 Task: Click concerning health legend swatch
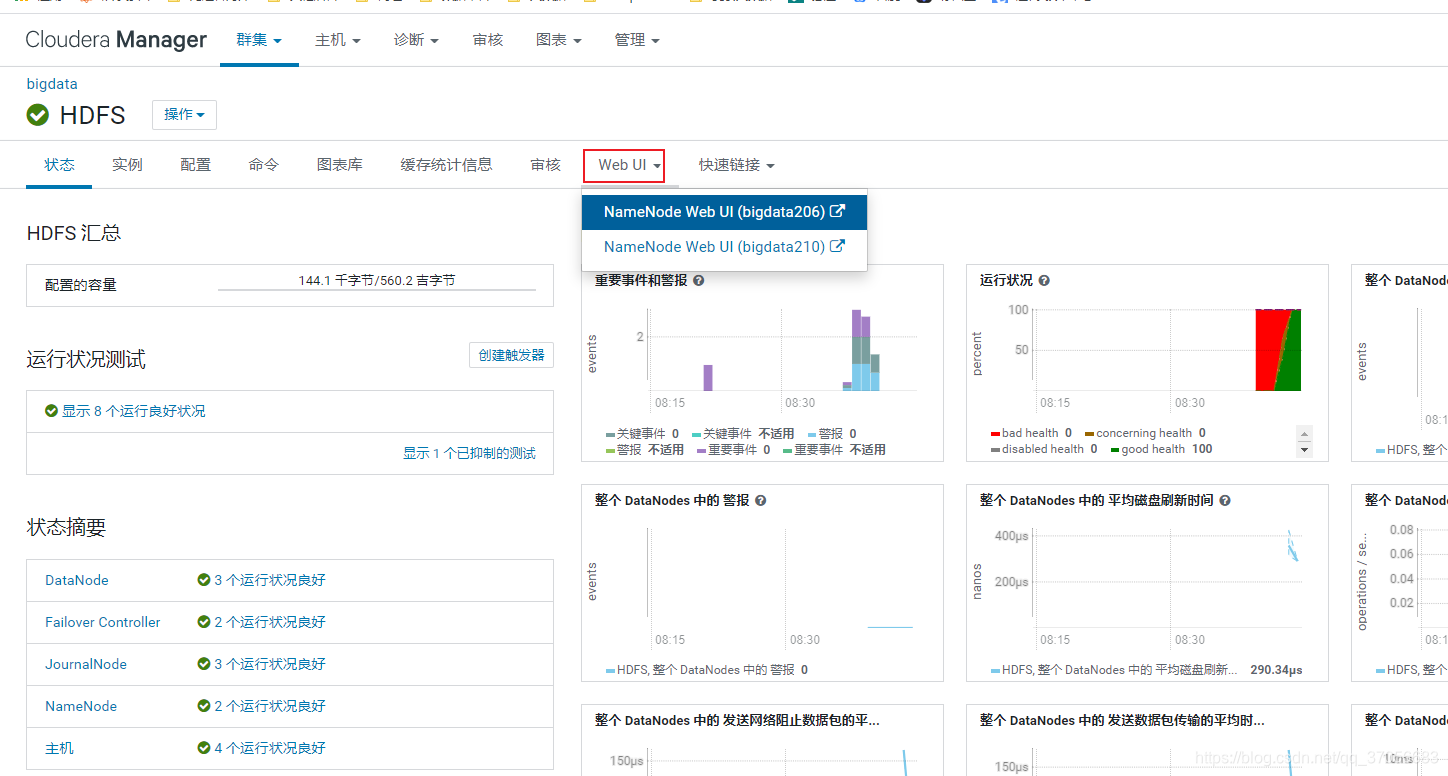pos(1089,434)
